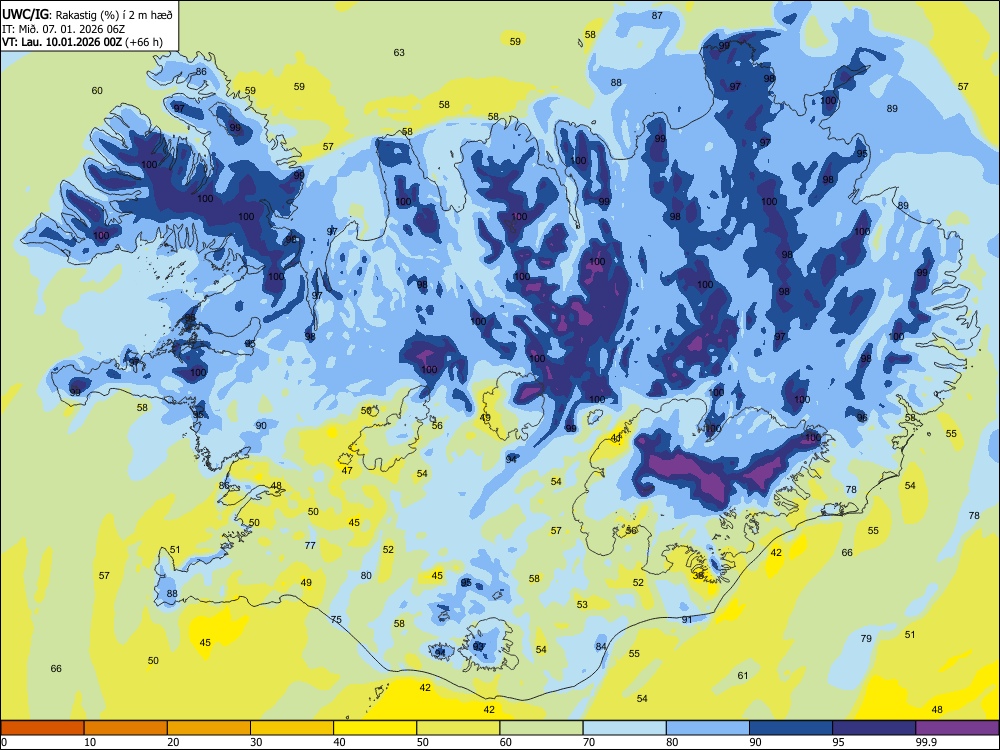Click the orange 10–20 legend swatch
Image resolution: width=1000 pixels, height=750 pixels.
point(126,728)
